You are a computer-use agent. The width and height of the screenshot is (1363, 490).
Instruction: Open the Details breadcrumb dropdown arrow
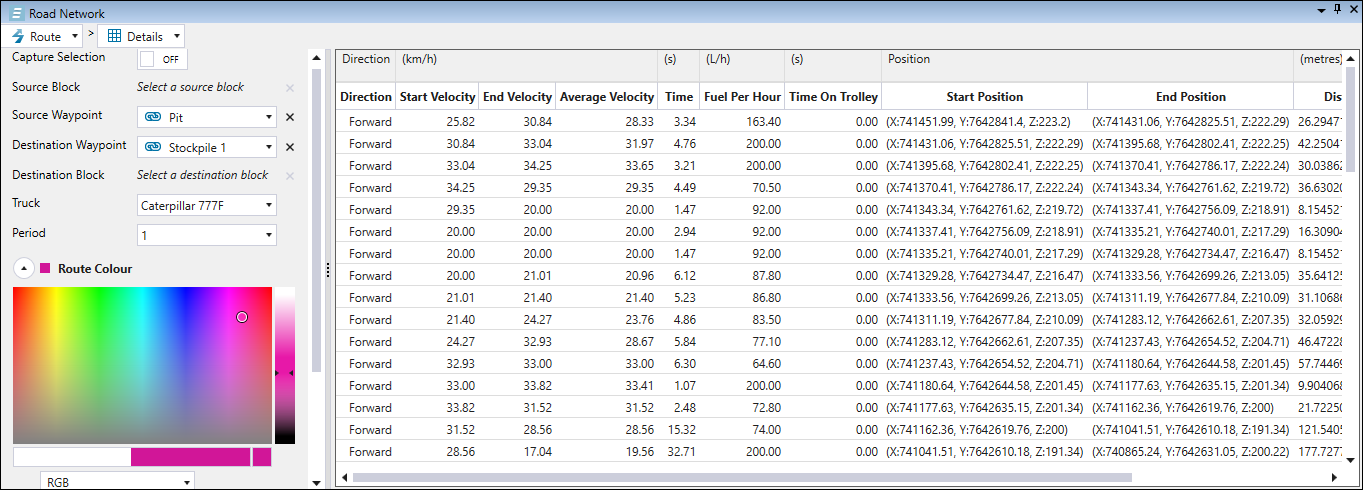(176, 37)
